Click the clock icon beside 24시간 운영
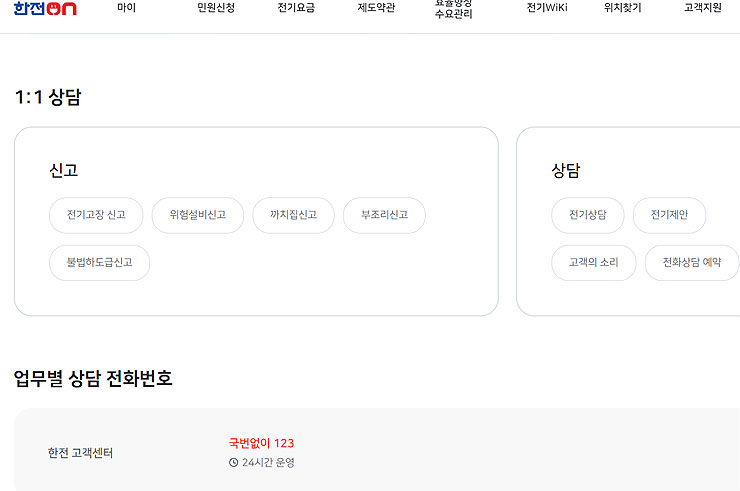740x491 pixels. (233, 463)
